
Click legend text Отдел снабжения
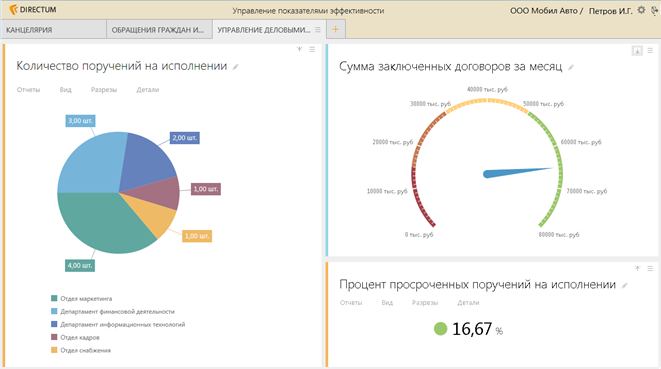point(85,350)
